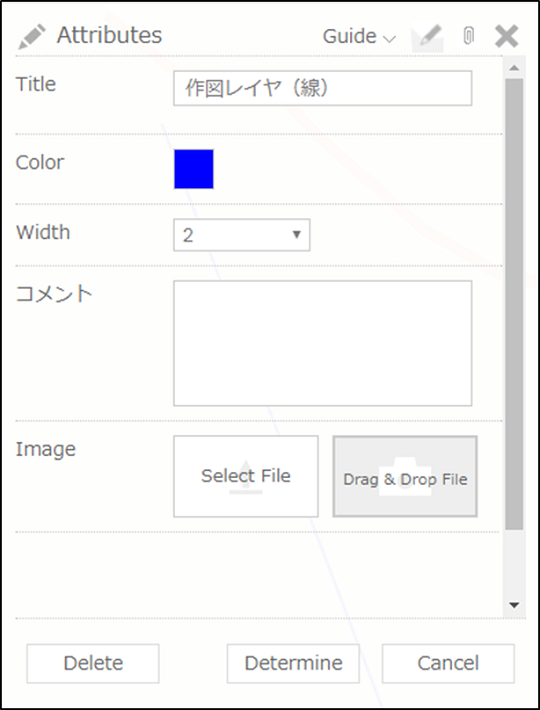Viewport: 540px width, 710px height.
Task: Click the Delete button
Action: tap(93, 663)
